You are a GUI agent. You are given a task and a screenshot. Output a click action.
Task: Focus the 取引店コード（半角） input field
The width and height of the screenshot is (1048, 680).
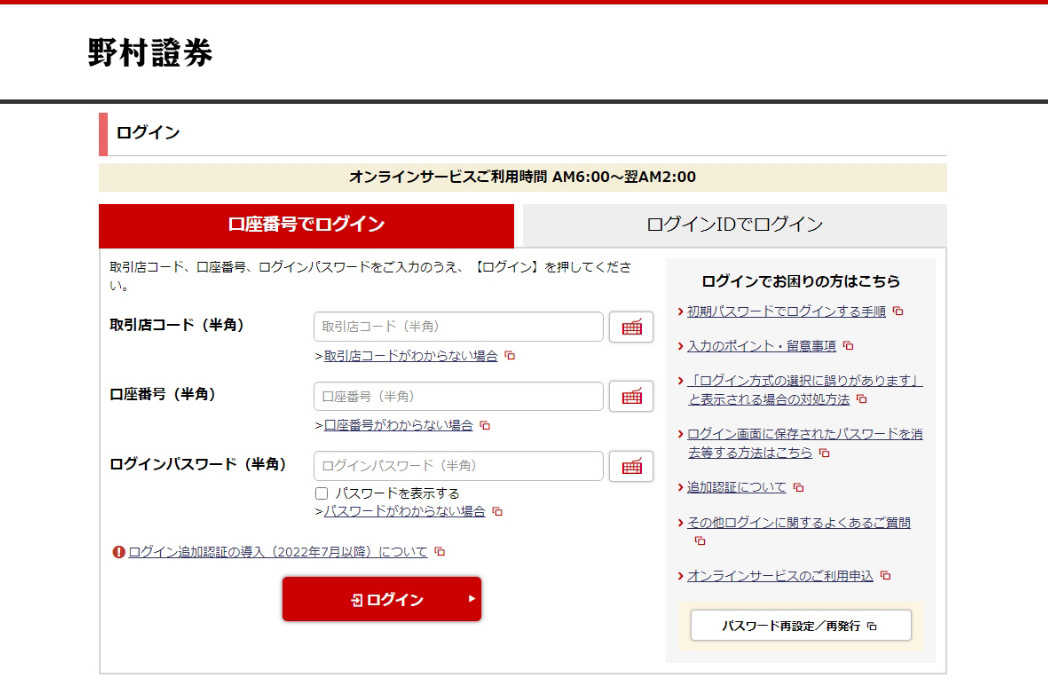pos(458,327)
